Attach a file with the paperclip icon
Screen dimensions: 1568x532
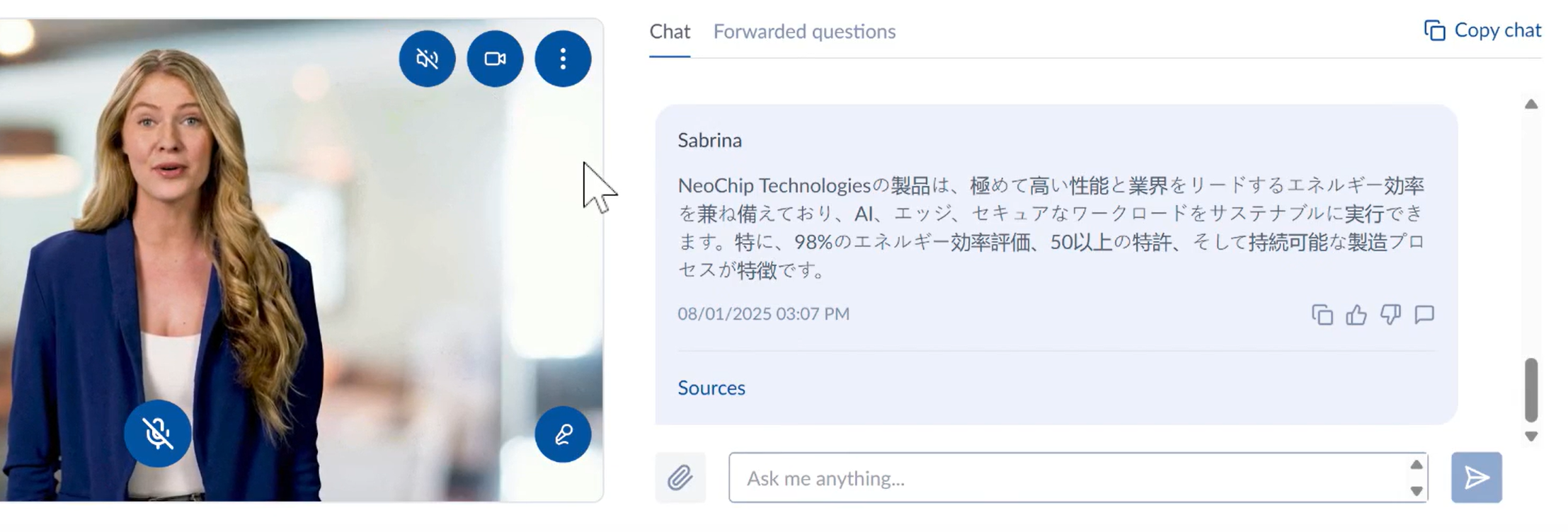[680, 478]
